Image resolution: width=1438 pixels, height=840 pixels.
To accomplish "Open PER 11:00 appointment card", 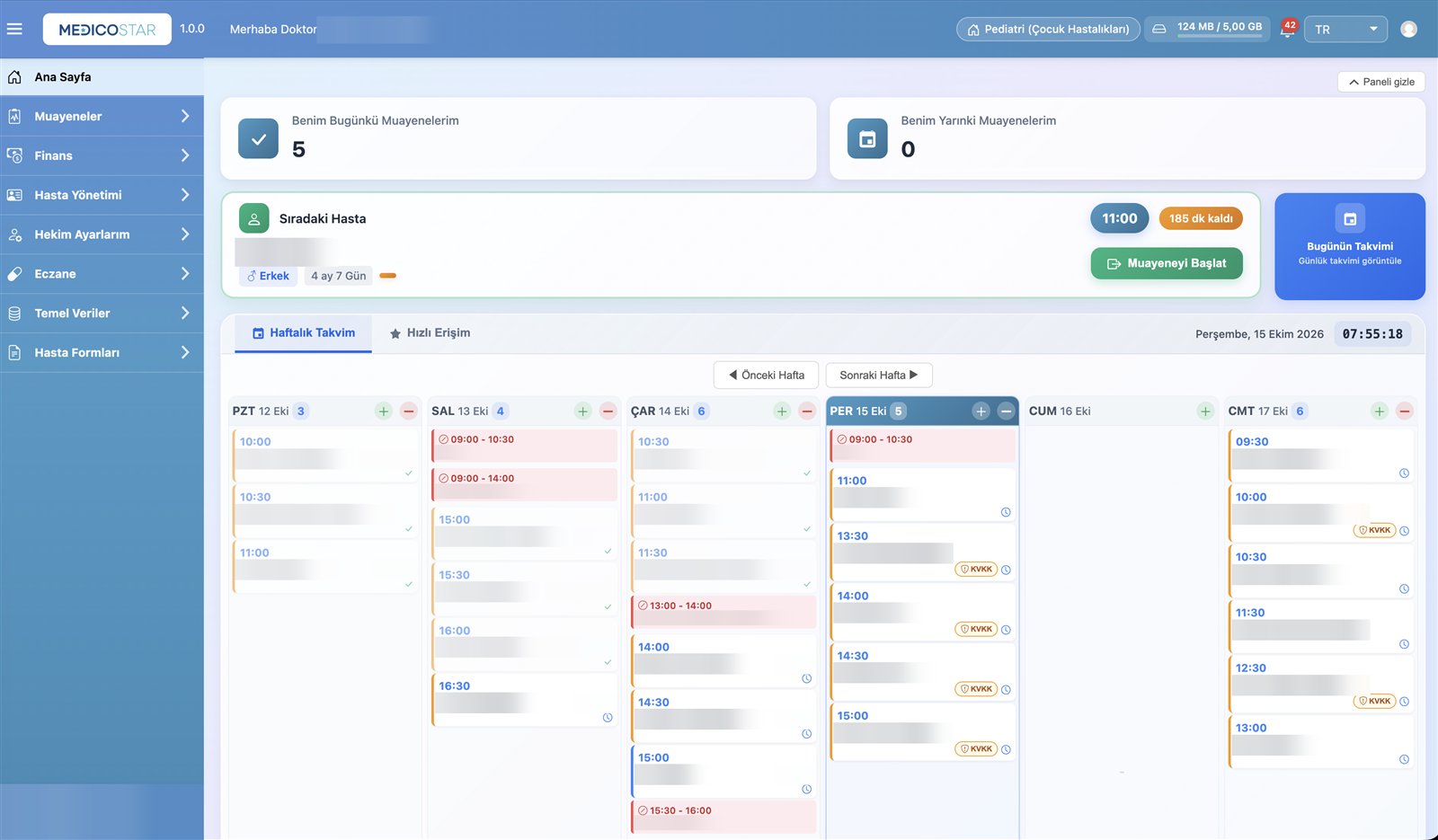I will (923, 494).
